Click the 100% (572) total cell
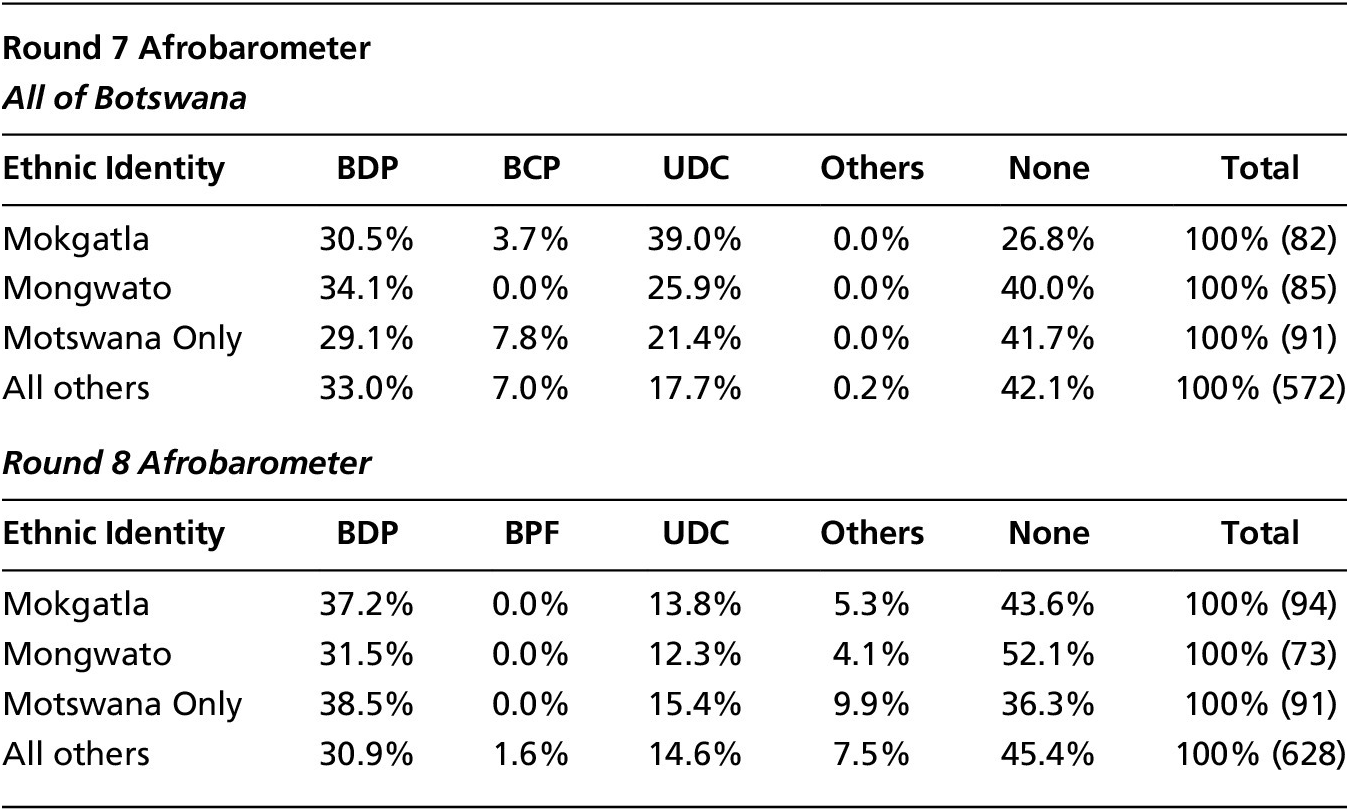This screenshot has height=811, width=1349. [x=1260, y=387]
